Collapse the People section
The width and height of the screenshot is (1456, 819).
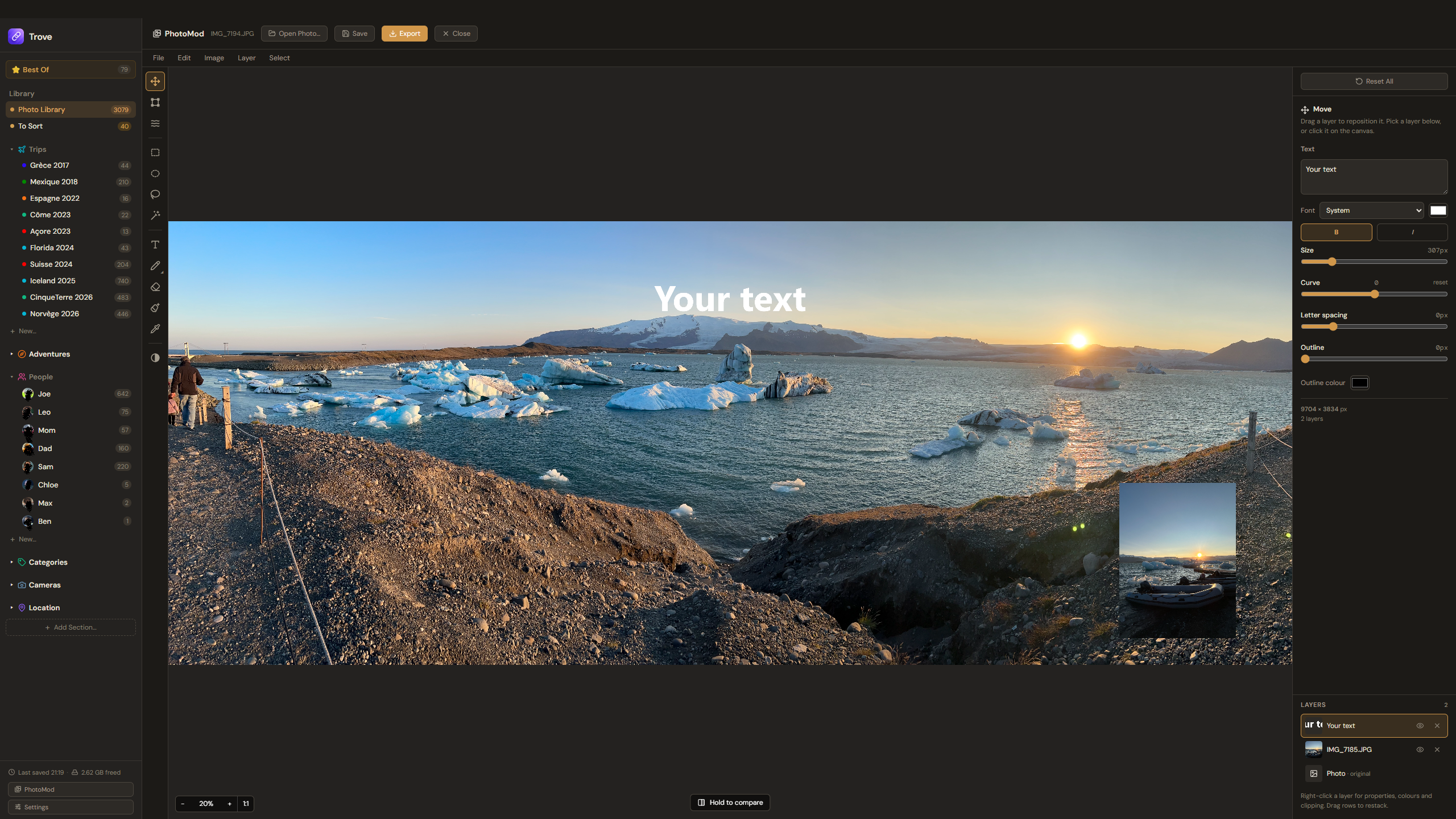click(11, 377)
